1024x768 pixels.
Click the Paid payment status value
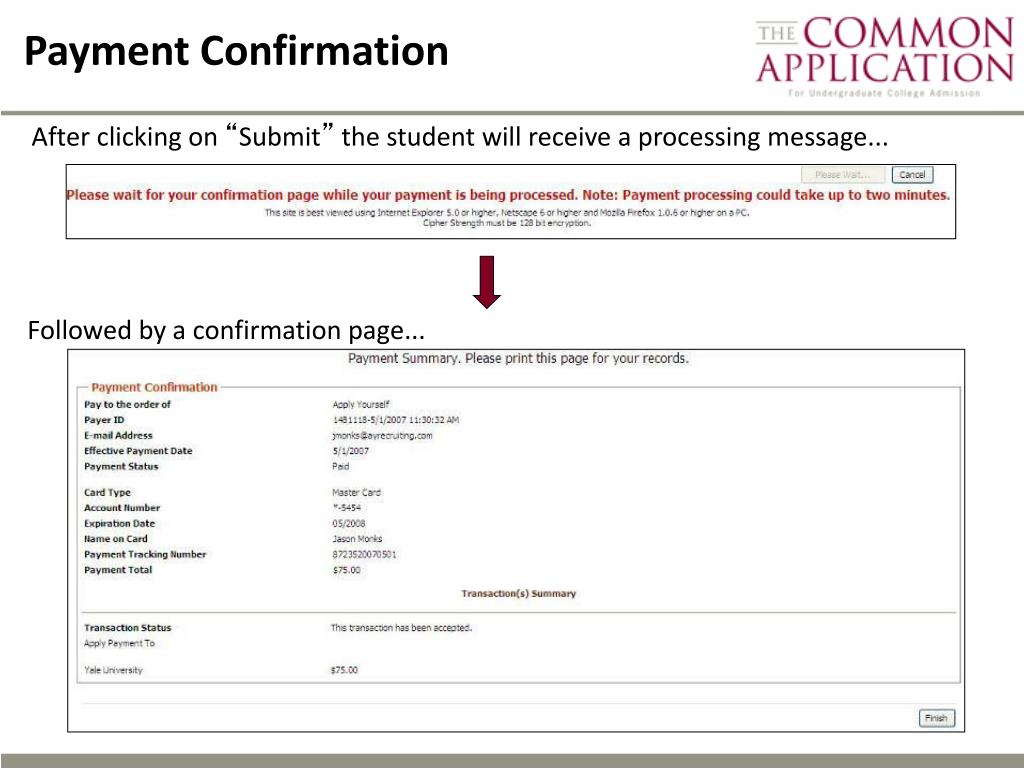[x=340, y=466]
